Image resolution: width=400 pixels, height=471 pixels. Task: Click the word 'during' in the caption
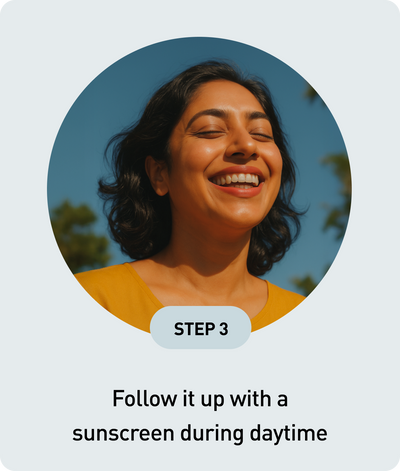[212, 433]
